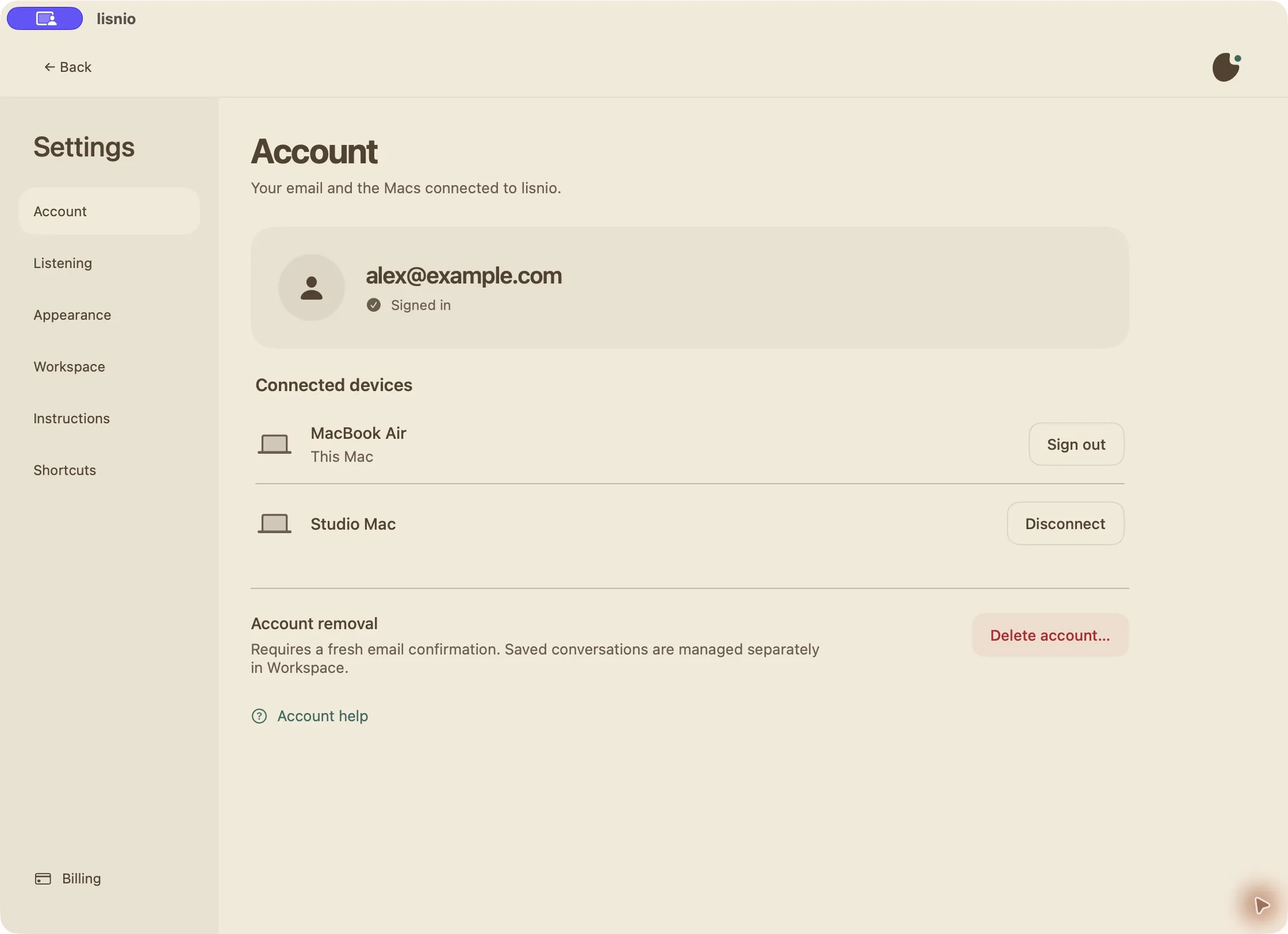Click the Signed in checkmark icon
The width and height of the screenshot is (1288, 934).
(374, 305)
